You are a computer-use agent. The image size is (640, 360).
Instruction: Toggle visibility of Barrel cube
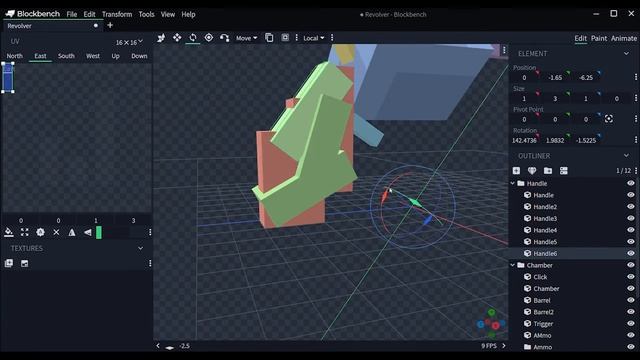coord(631,300)
